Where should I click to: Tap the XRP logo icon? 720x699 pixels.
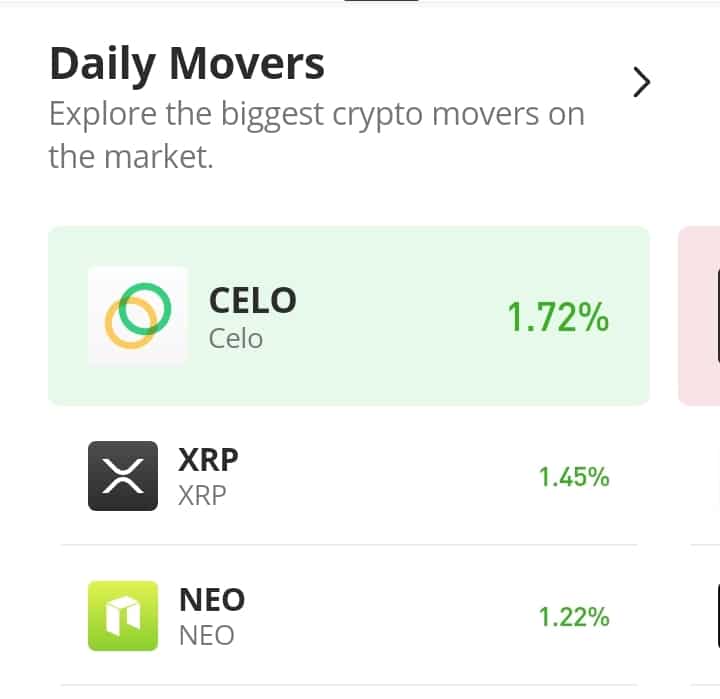tap(123, 476)
